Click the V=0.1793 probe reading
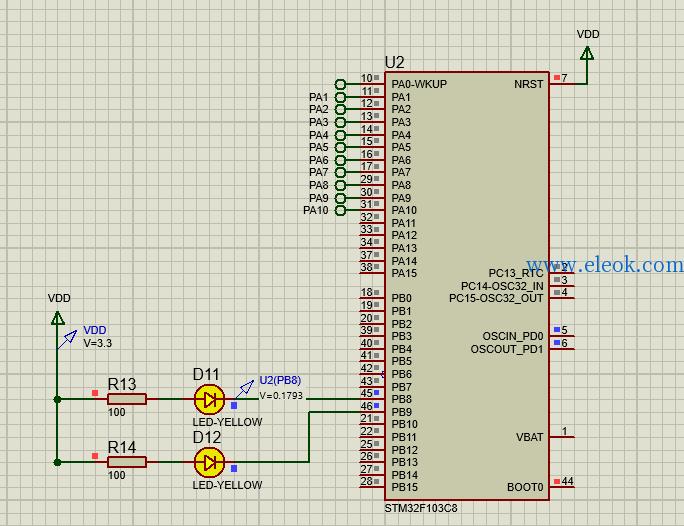Viewport: 684px width, 526px height. point(281,396)
